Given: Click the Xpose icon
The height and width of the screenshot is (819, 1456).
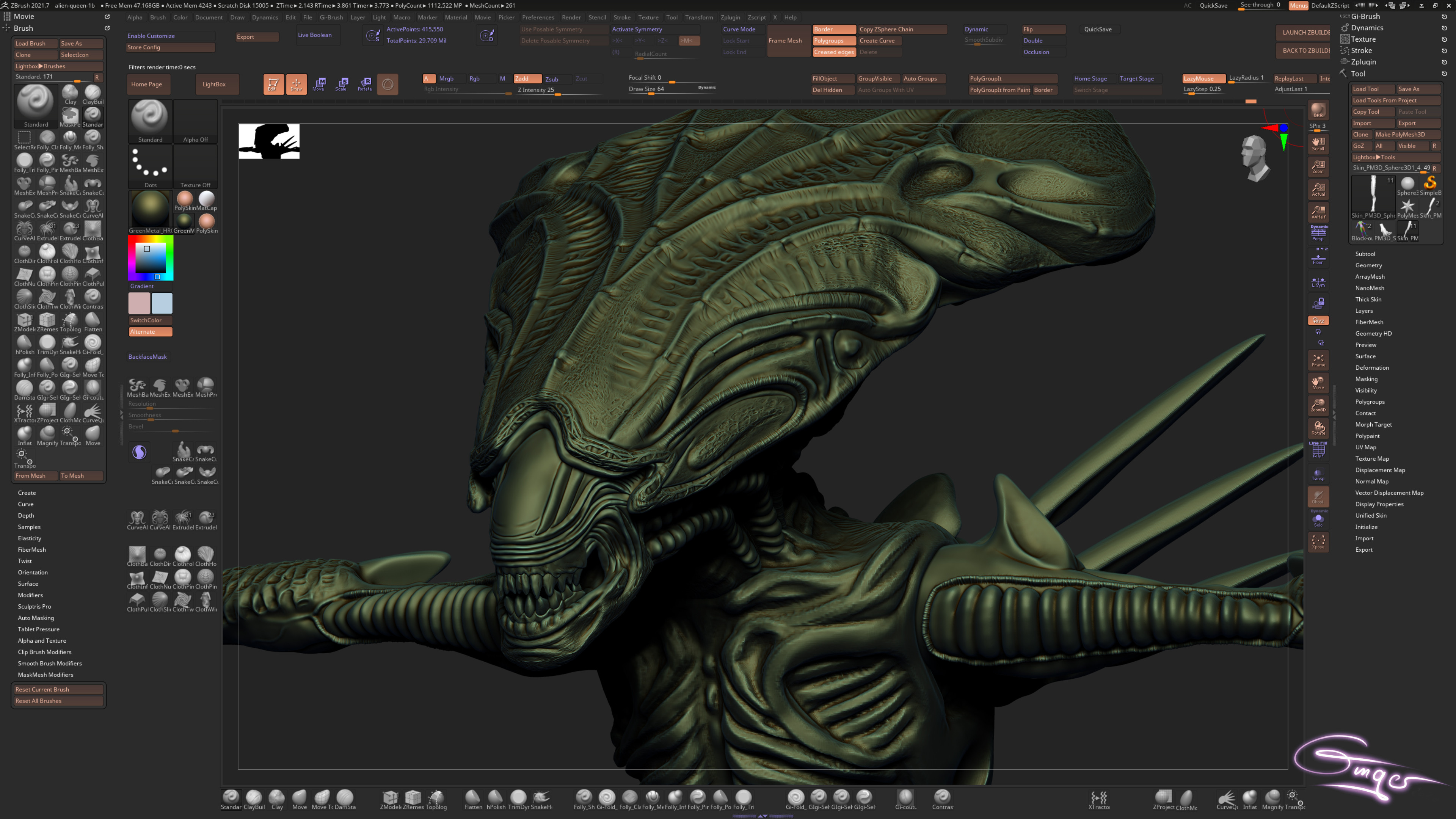Looking at the screenshot, I should point(1318,541).
